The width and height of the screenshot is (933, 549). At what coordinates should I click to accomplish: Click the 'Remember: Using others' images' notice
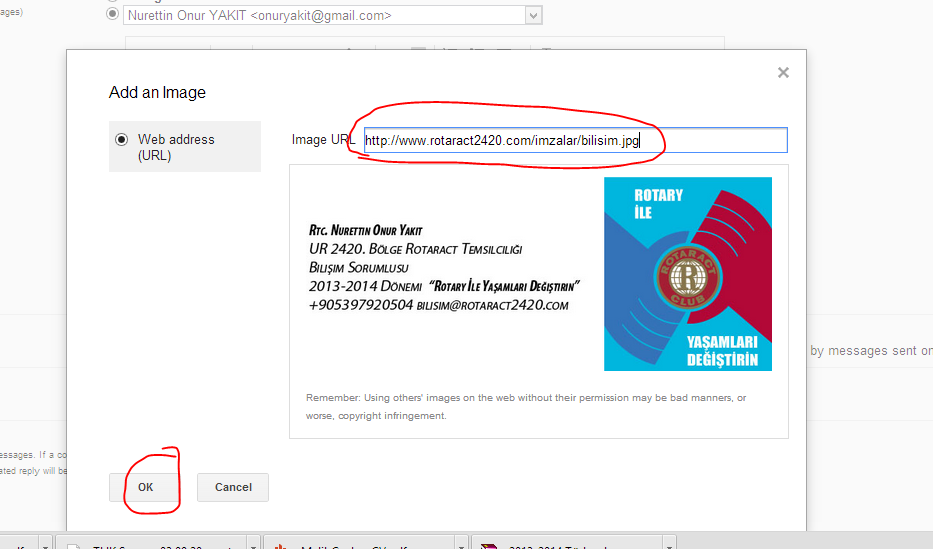[x=526, y=407]
